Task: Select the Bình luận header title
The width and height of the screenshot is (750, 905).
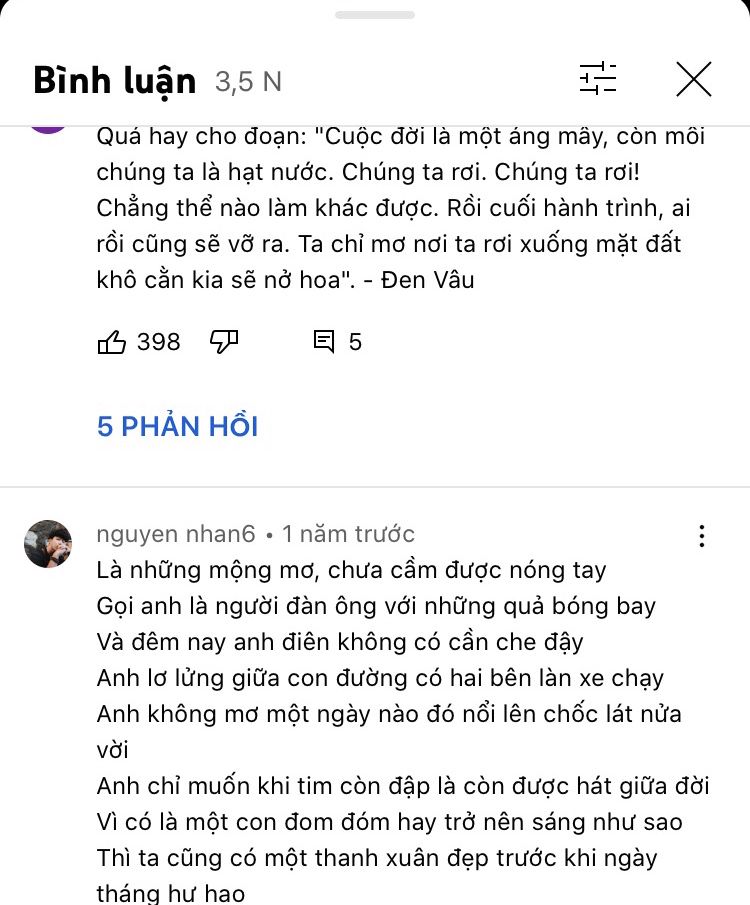Action: point(115,80)
